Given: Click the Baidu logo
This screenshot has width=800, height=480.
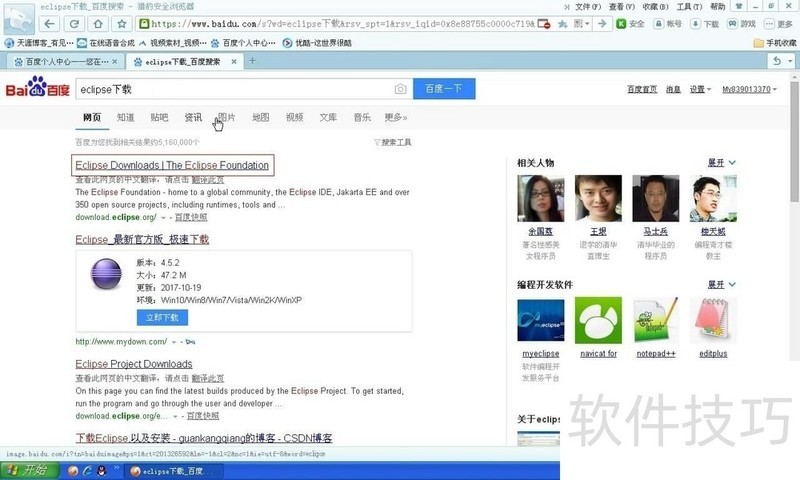Looking at the screenshot, I should click(x=37, y=87).
